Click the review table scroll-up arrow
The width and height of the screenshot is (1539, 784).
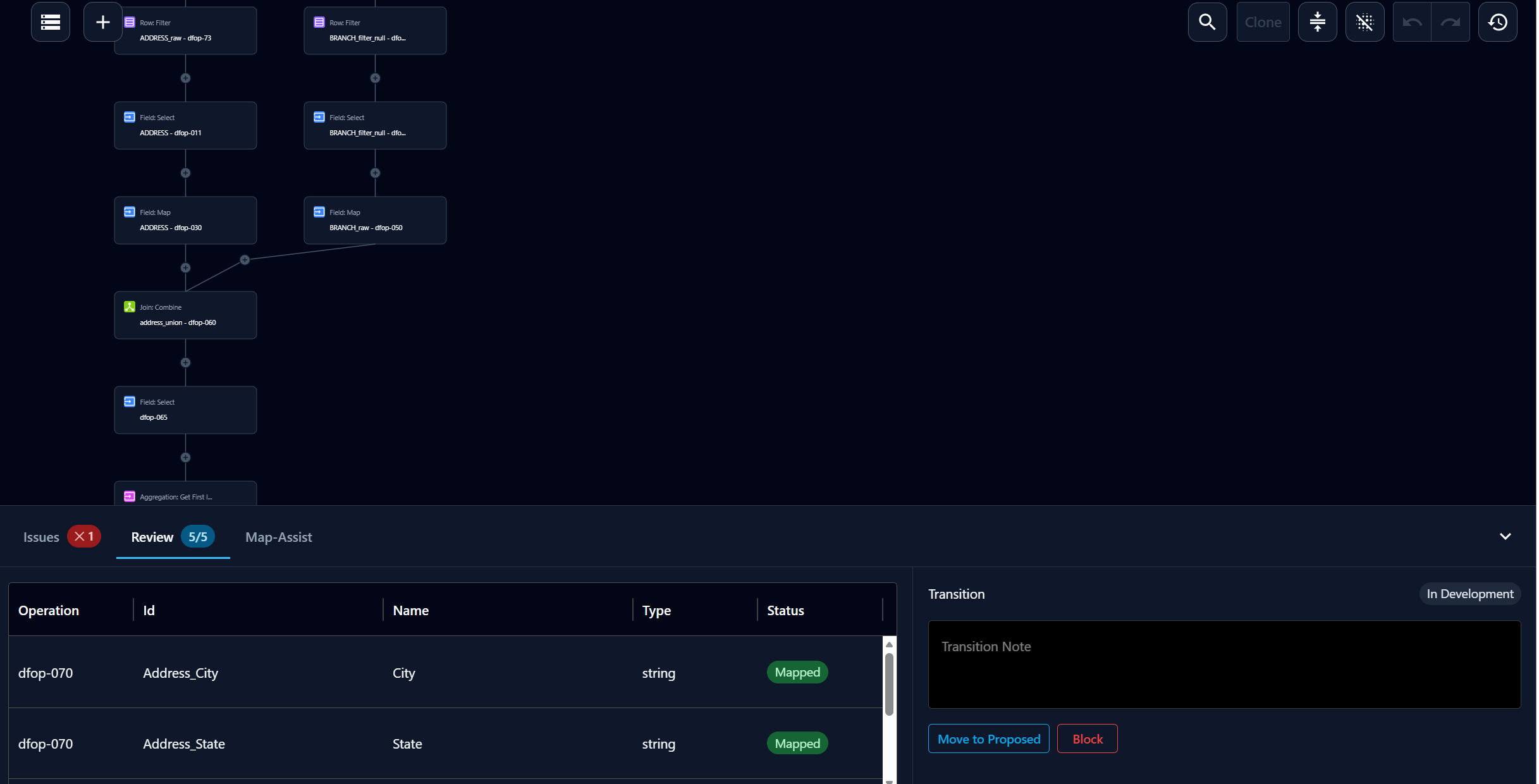(888, 644)
